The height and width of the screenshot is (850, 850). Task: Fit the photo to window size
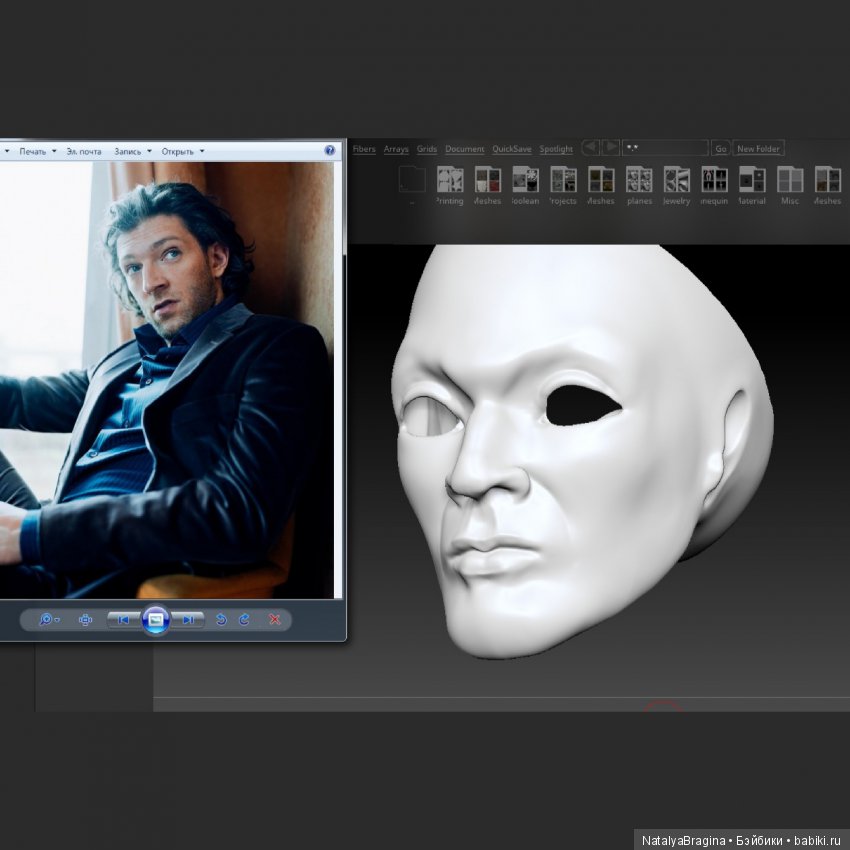pos(85,620)
